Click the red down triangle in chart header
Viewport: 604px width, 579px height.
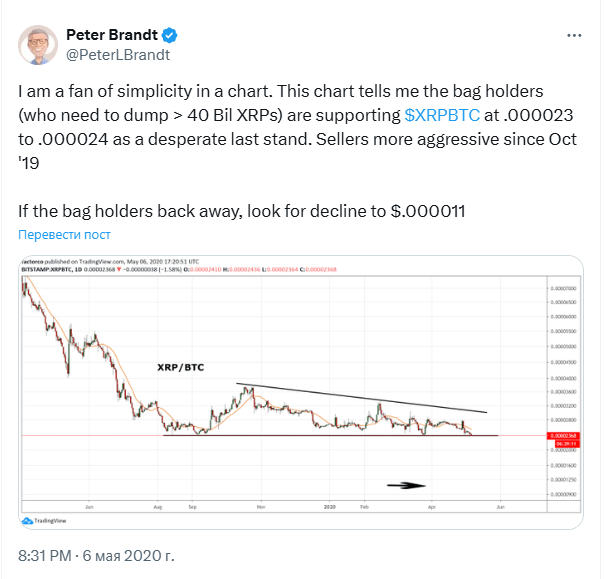click(x=119, y=269)
